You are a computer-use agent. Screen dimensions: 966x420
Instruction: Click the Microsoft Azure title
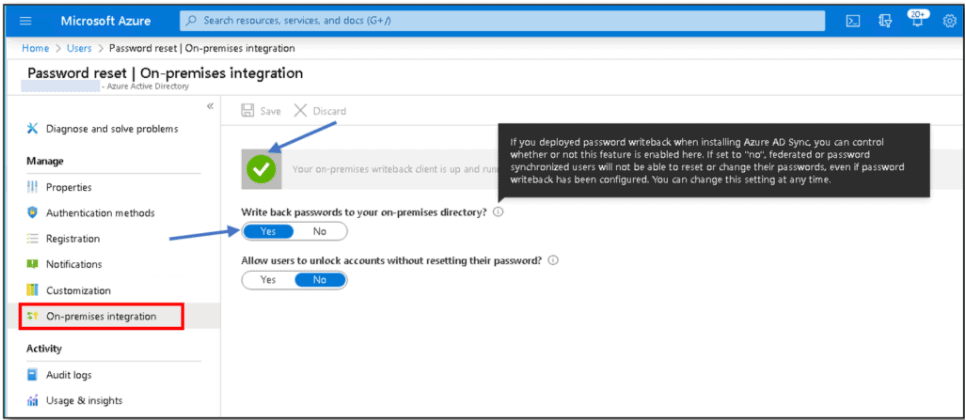(105, 20)
